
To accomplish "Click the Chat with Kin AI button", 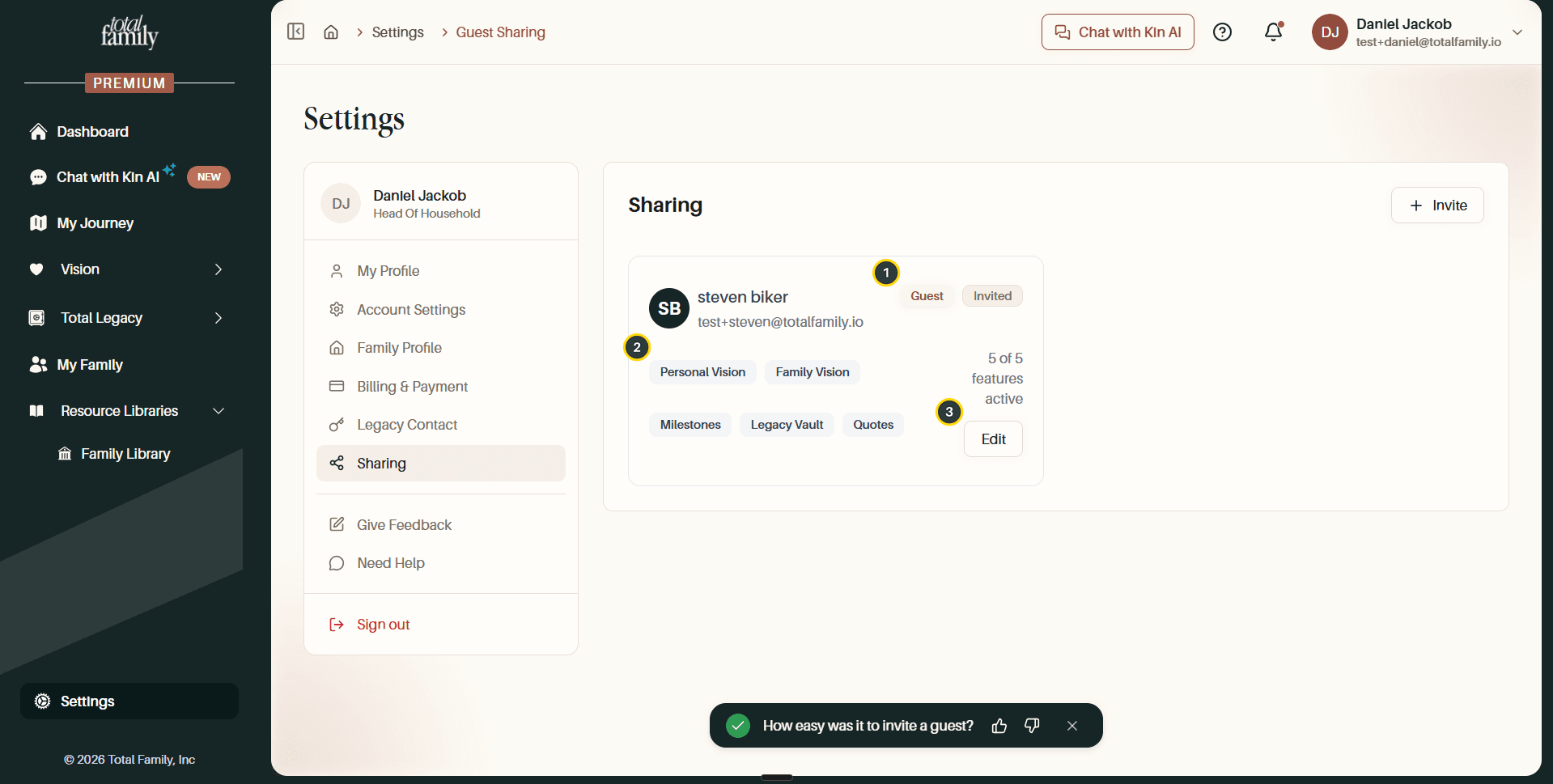I will coord(1118,32).
